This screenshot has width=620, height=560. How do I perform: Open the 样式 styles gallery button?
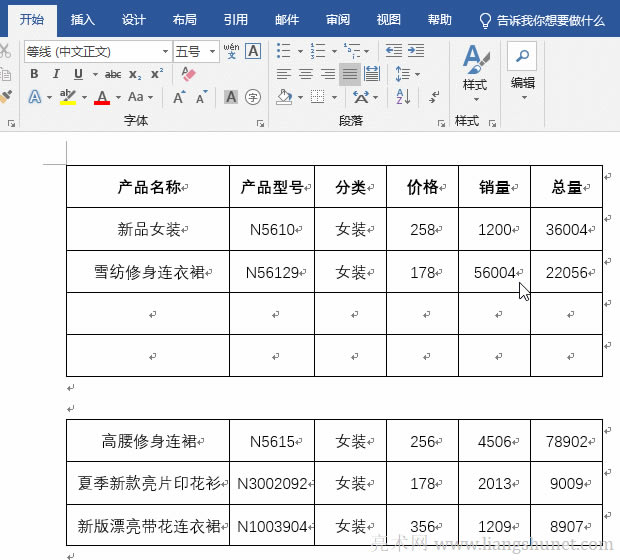tap(474, 68)
